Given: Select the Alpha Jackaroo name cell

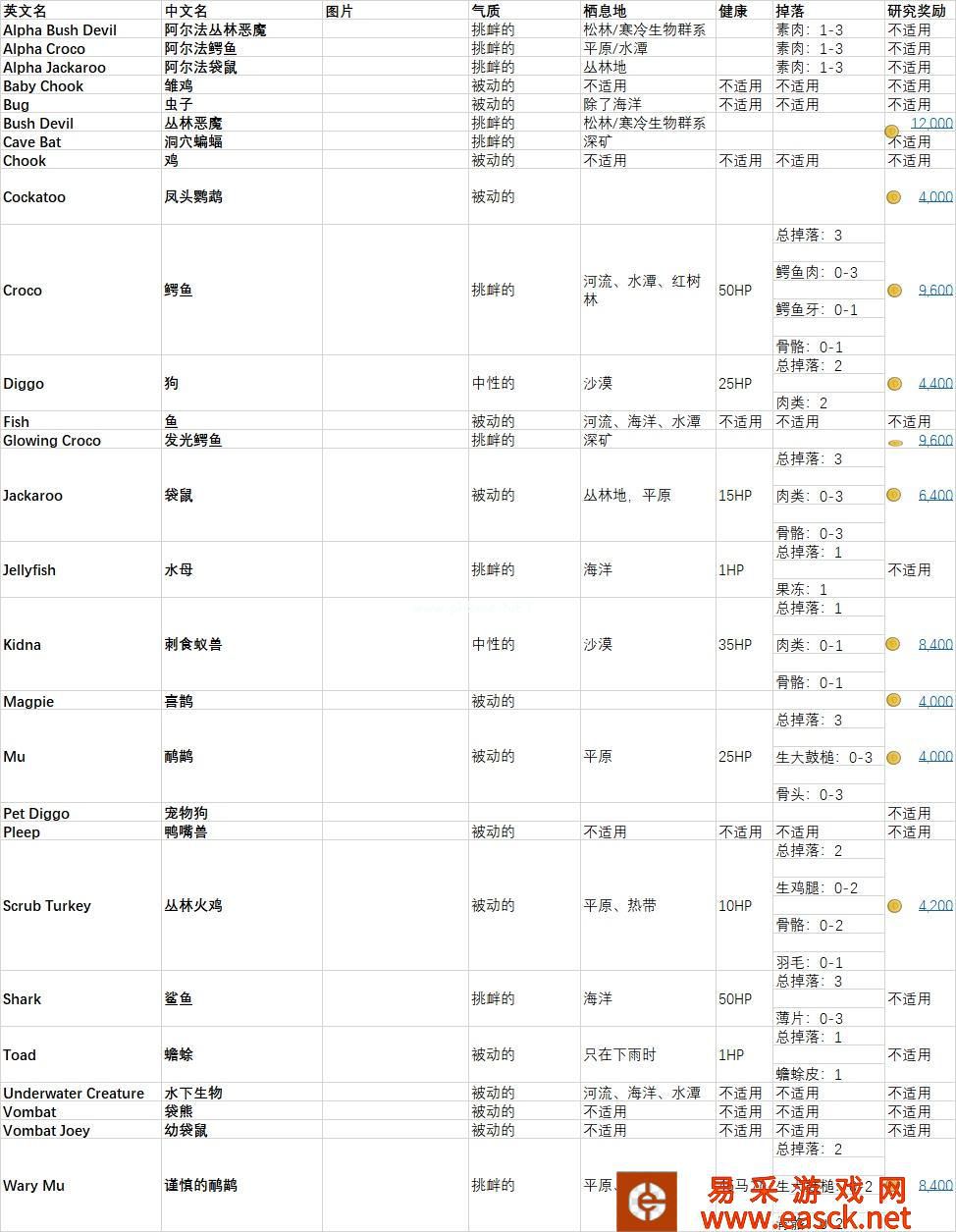Looking at the screenshot, I should point(54,68).
